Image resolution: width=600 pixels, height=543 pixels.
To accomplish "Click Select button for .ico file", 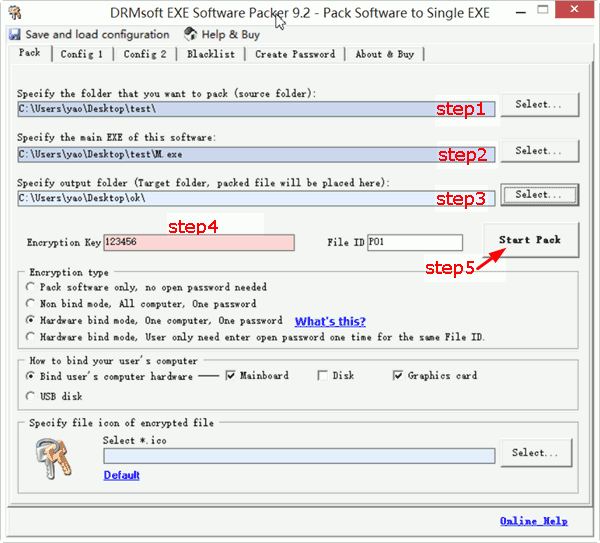I will point(536,453).
